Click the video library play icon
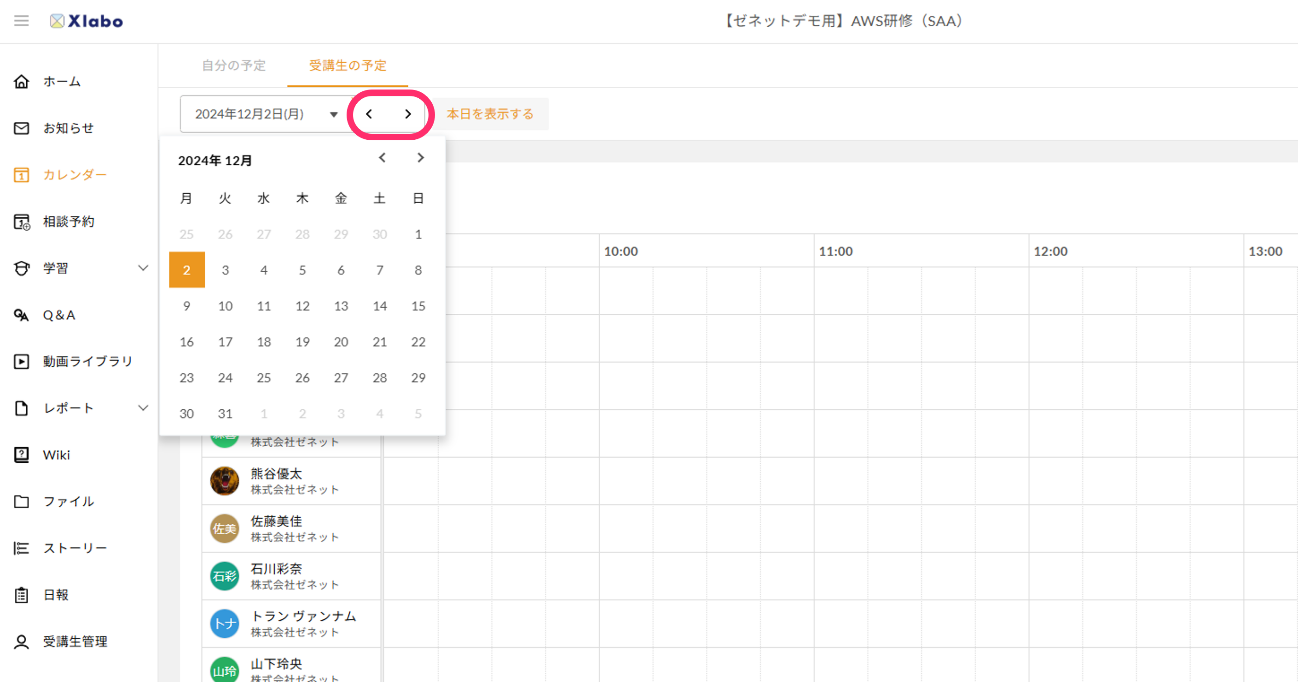 pyautogui.click(x=21, y=361)
